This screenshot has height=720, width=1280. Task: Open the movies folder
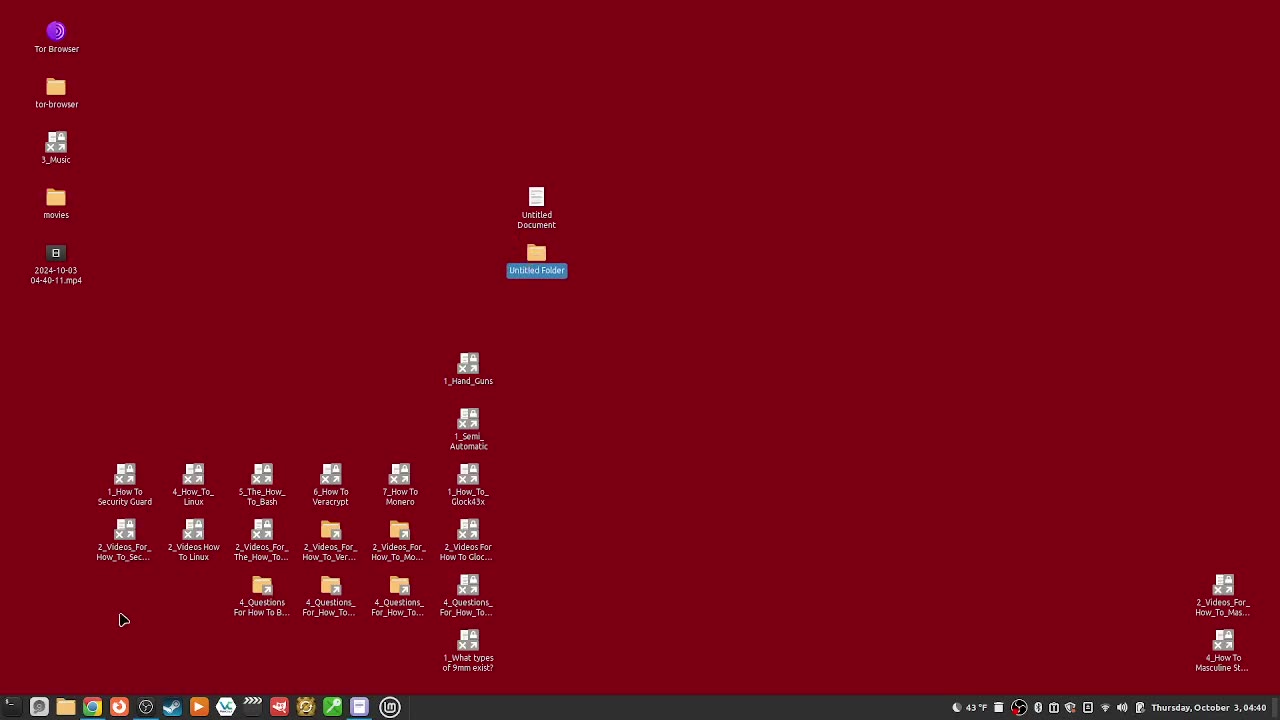pyautogui.click(x=56, y=202)
